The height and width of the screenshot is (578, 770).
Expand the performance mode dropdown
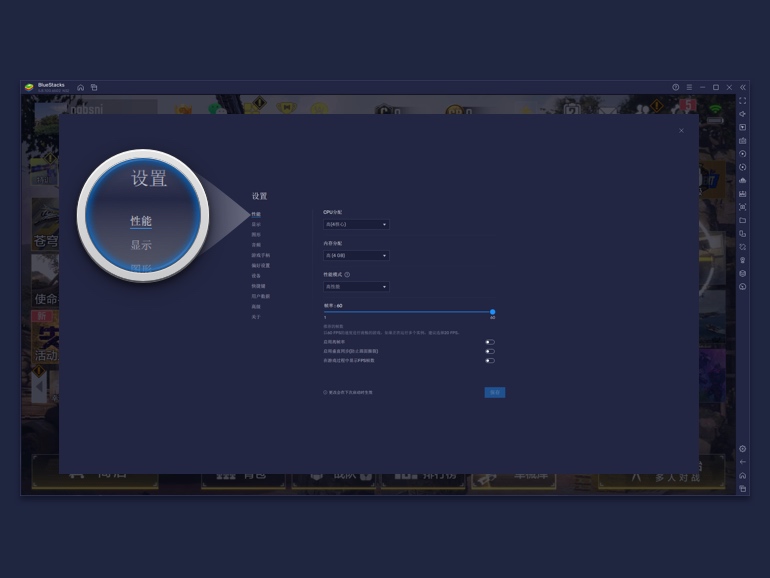tap(356, 287)
